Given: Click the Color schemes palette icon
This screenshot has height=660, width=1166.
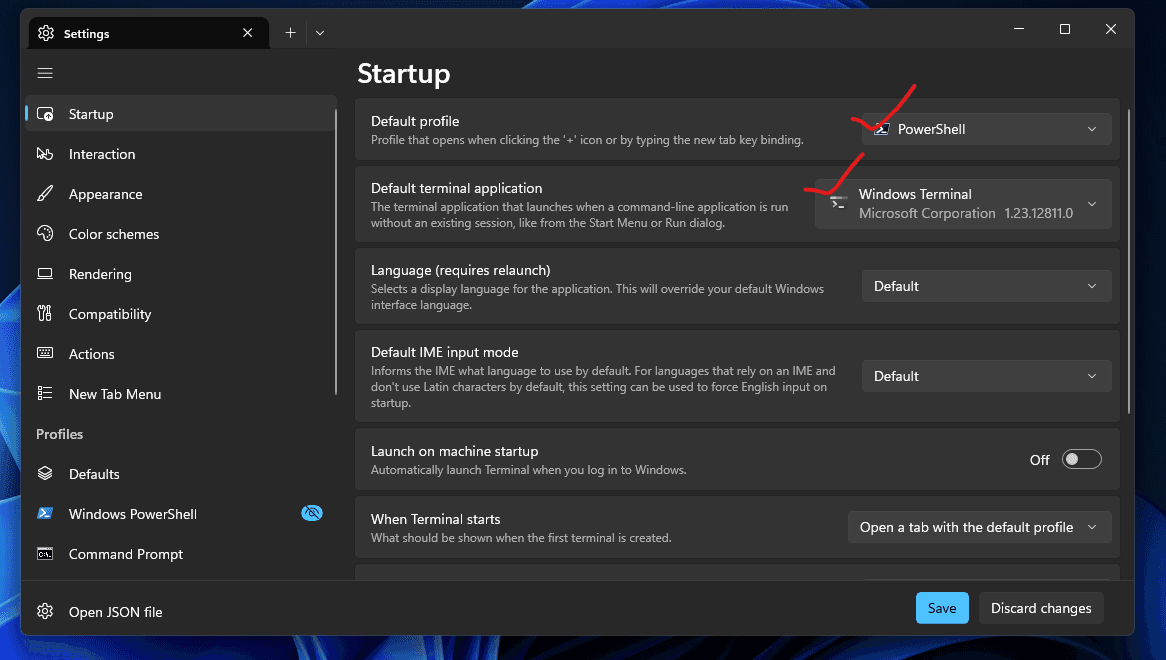Looking at the screenshot, I should point(45,233).
